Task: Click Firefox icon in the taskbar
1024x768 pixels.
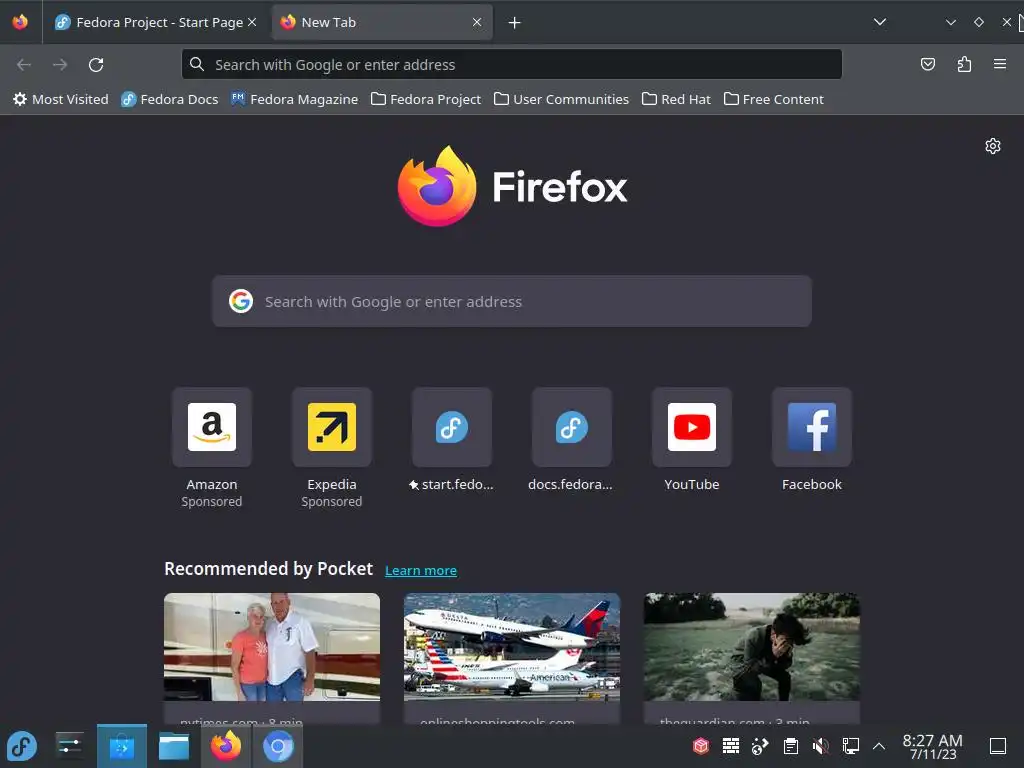Action: (x=226, y=746)
